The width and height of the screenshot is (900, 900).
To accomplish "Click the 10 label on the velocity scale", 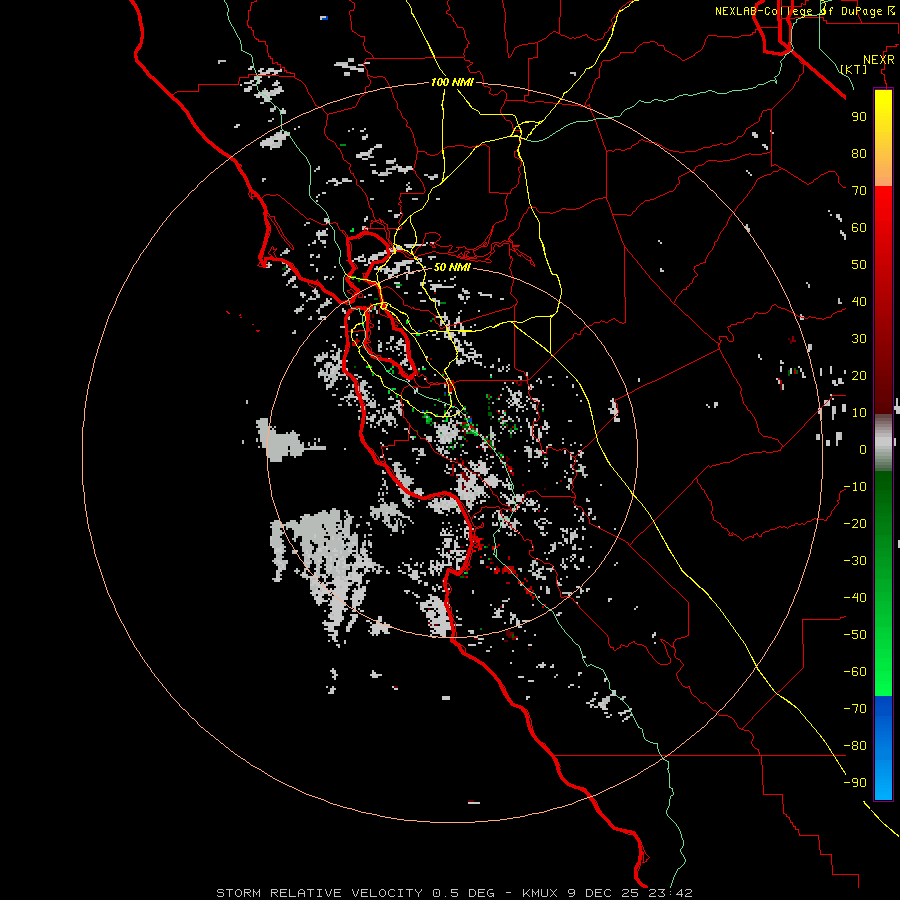I will pos(859,413).
